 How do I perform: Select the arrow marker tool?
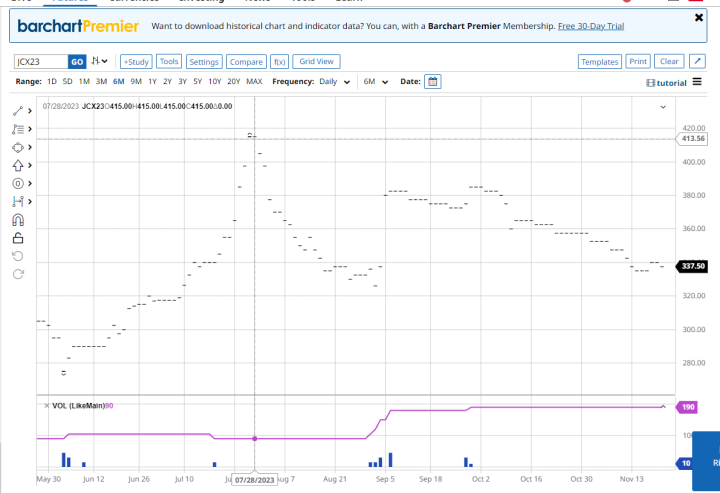[x=17, y=165]
